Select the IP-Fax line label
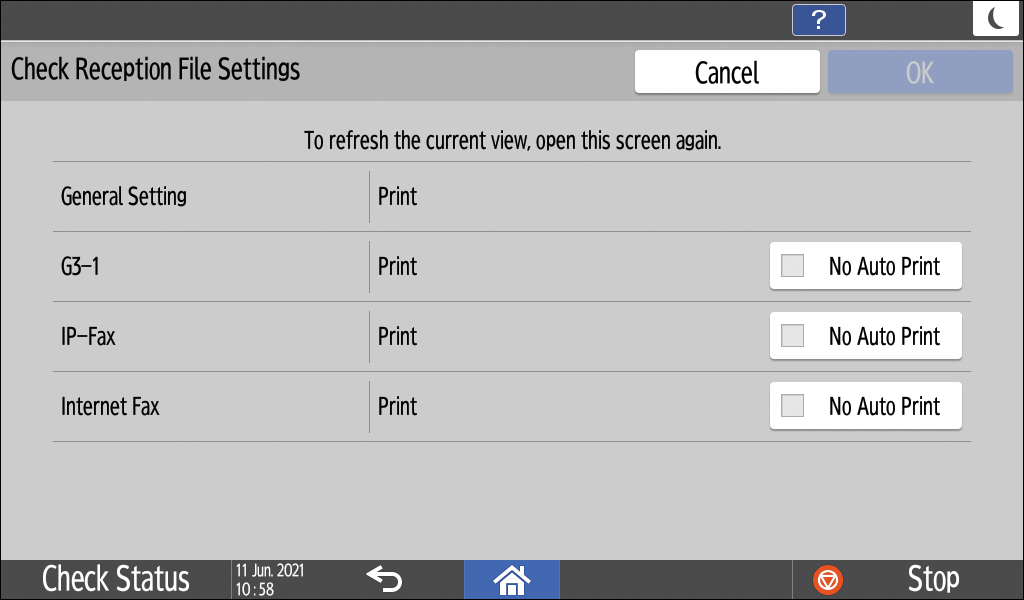The width and height of the screenshot is (1024, 600). 88,337
